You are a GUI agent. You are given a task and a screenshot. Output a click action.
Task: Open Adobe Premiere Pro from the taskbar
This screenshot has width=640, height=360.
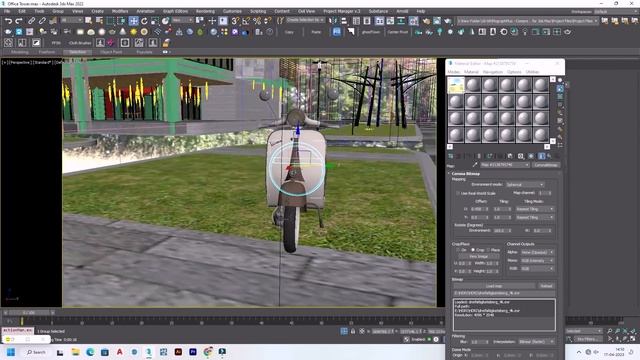(x=193, y=352)
